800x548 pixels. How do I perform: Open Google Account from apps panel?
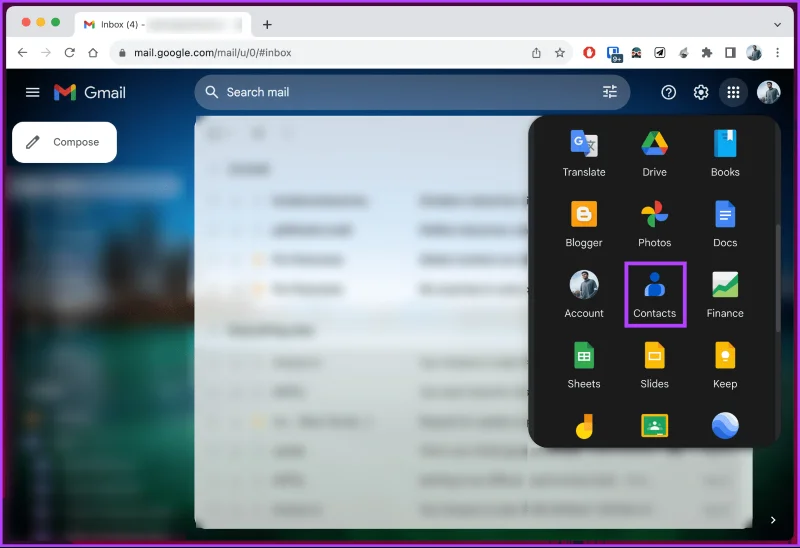pos(584,294)
